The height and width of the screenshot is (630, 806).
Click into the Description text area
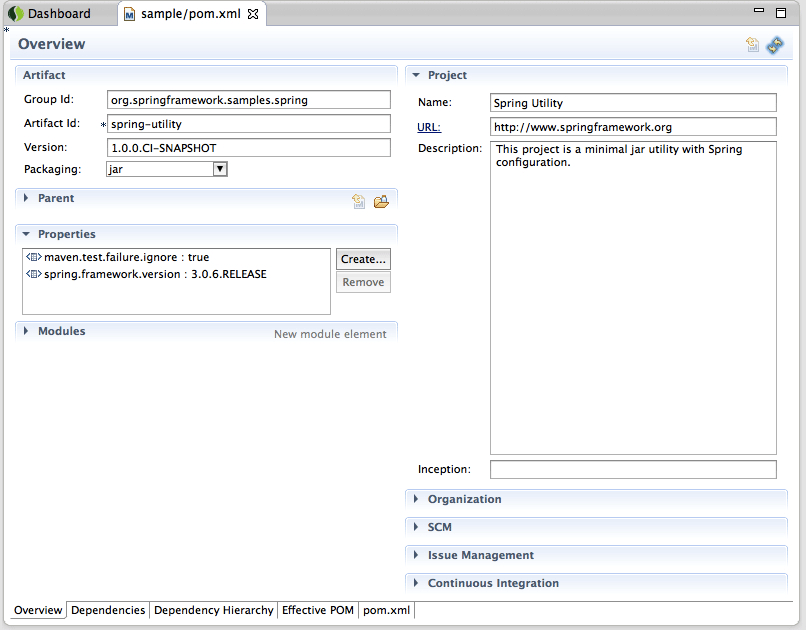pyautogui.click(x=633, y=298)
